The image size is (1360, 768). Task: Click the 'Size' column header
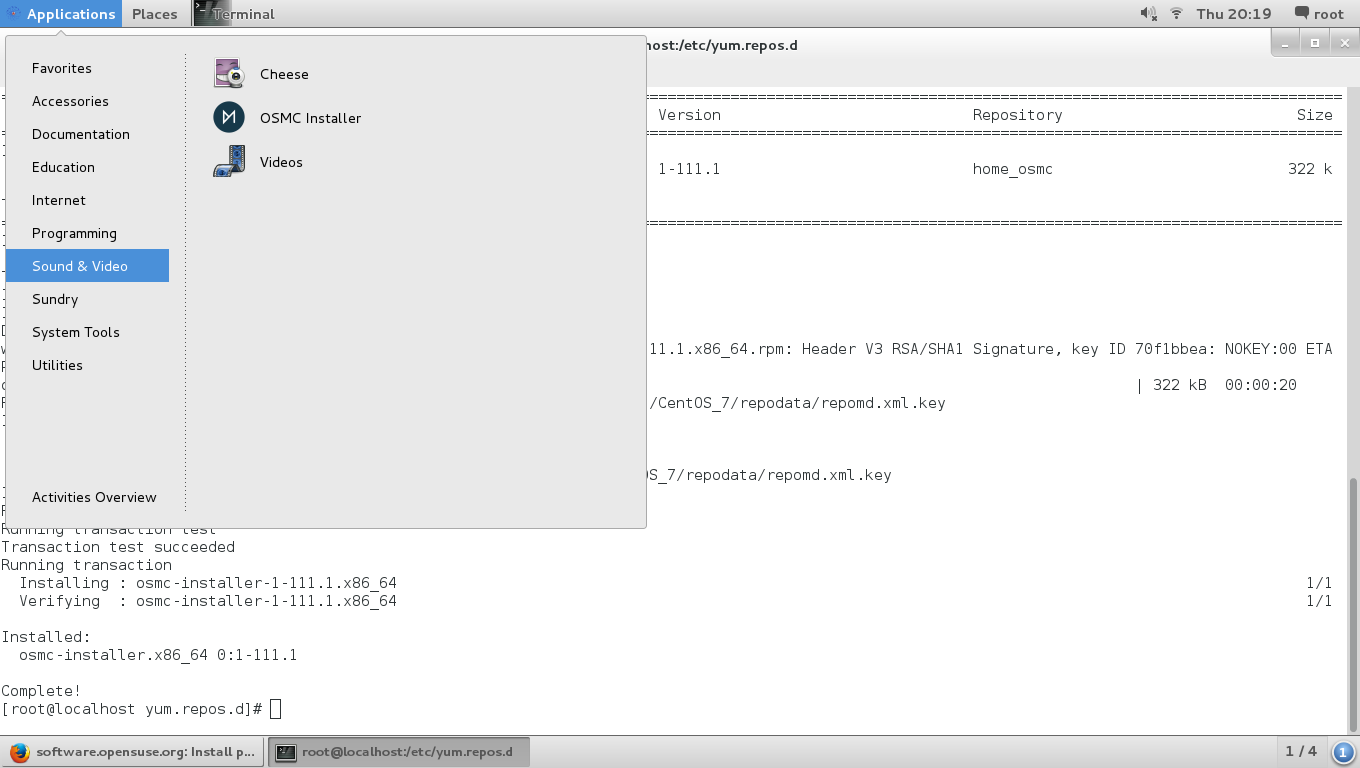1315,115
